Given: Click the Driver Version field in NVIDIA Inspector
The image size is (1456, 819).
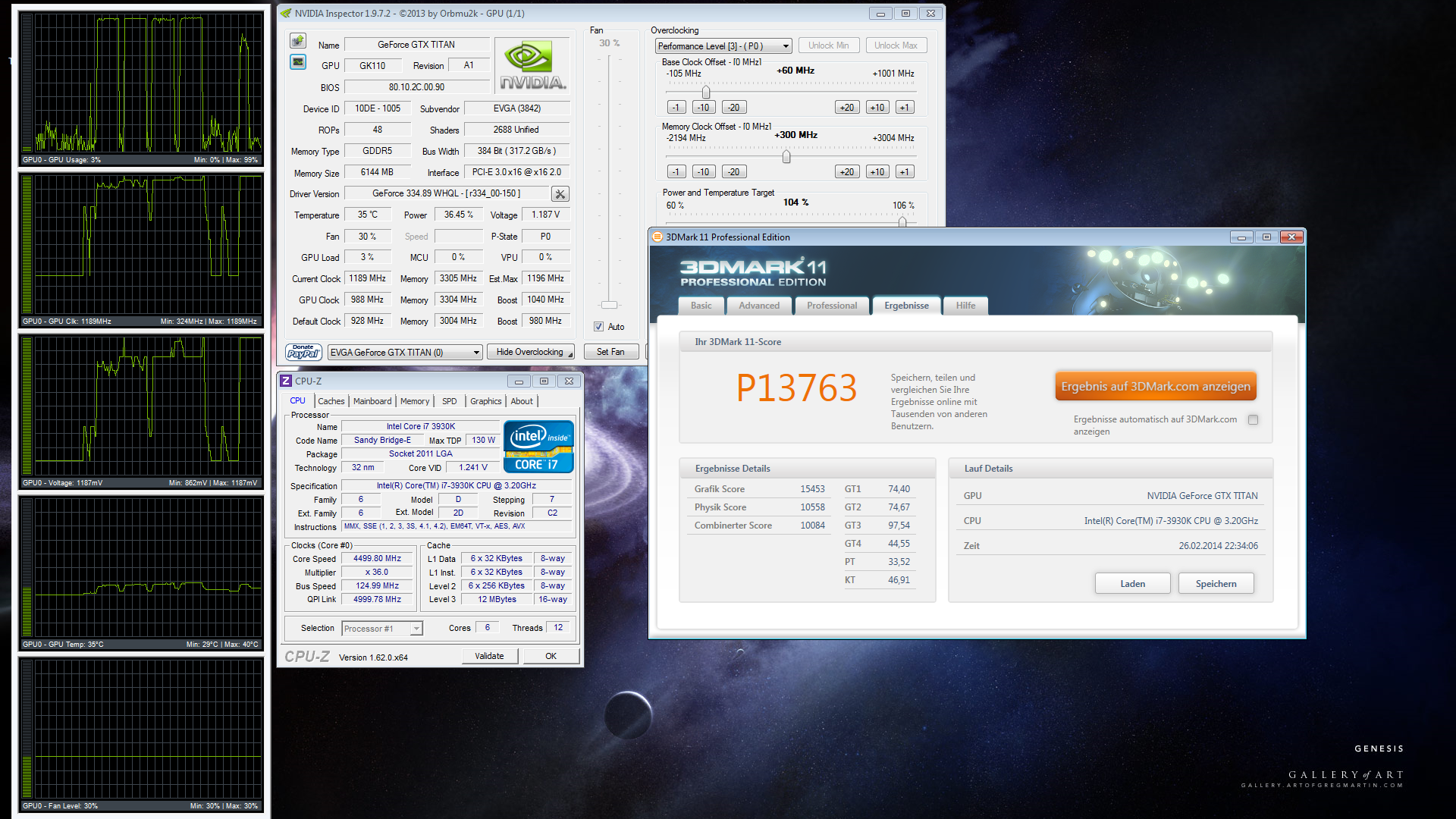Looking at the screenshot, I should click(x=446, y=193).
